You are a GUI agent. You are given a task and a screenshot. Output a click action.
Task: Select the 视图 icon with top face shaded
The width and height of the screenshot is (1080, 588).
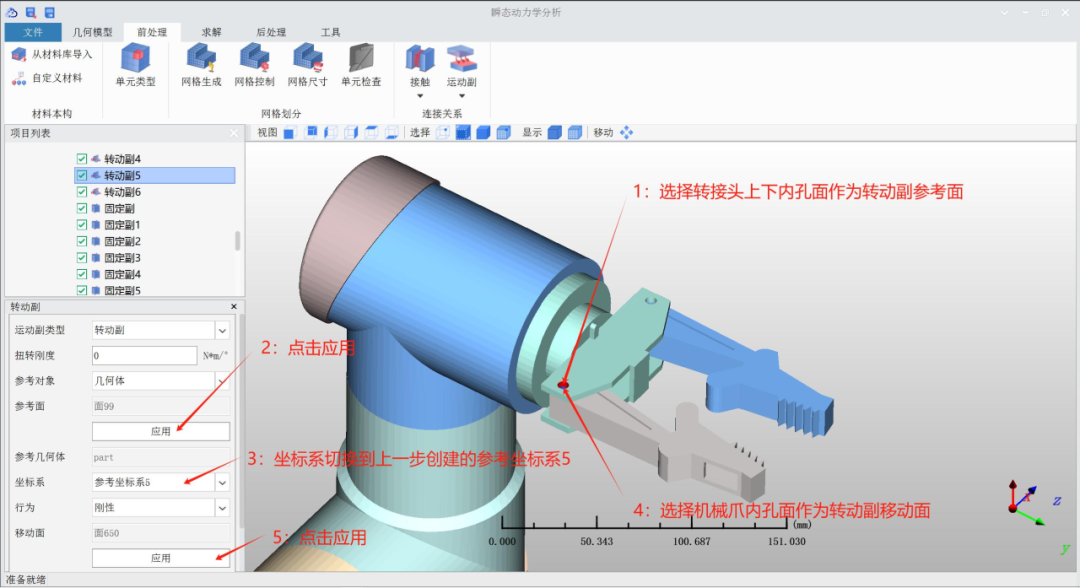(371, 132)
